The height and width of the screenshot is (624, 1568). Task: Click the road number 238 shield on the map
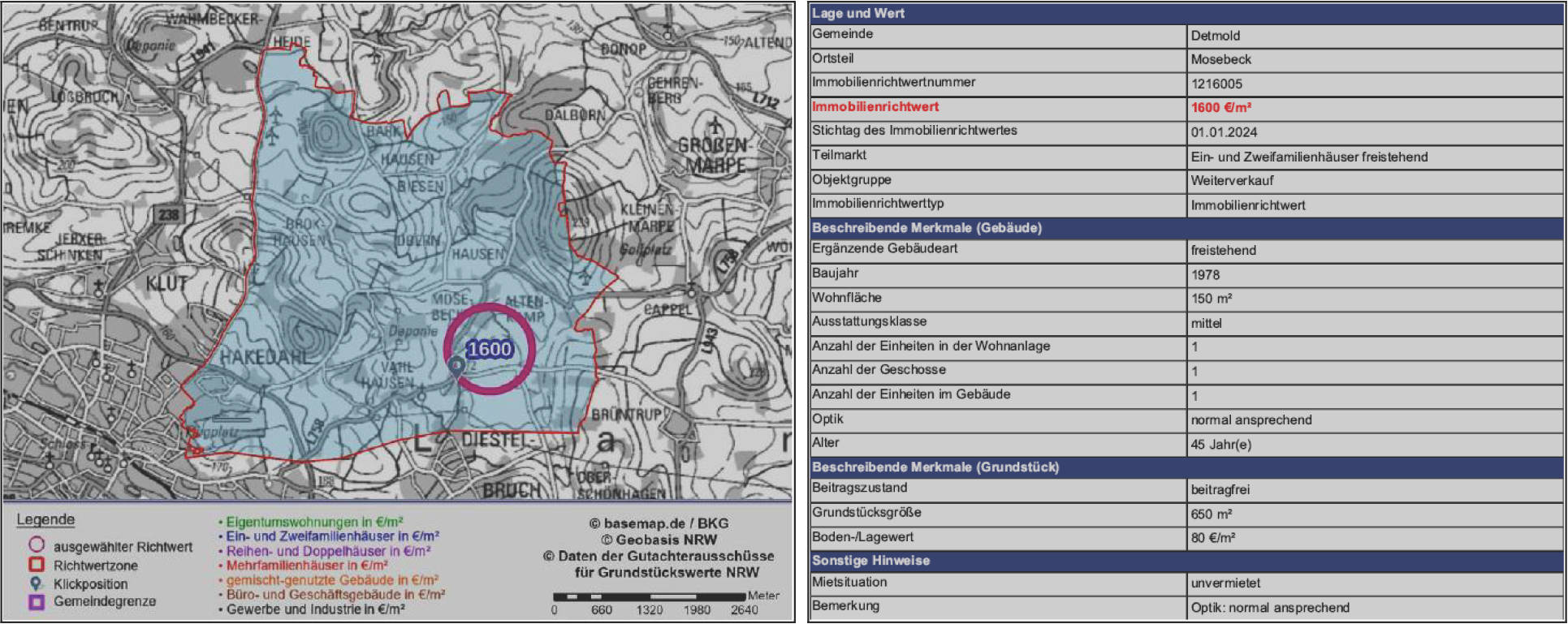pyautogui.click(x=168, y=215)
